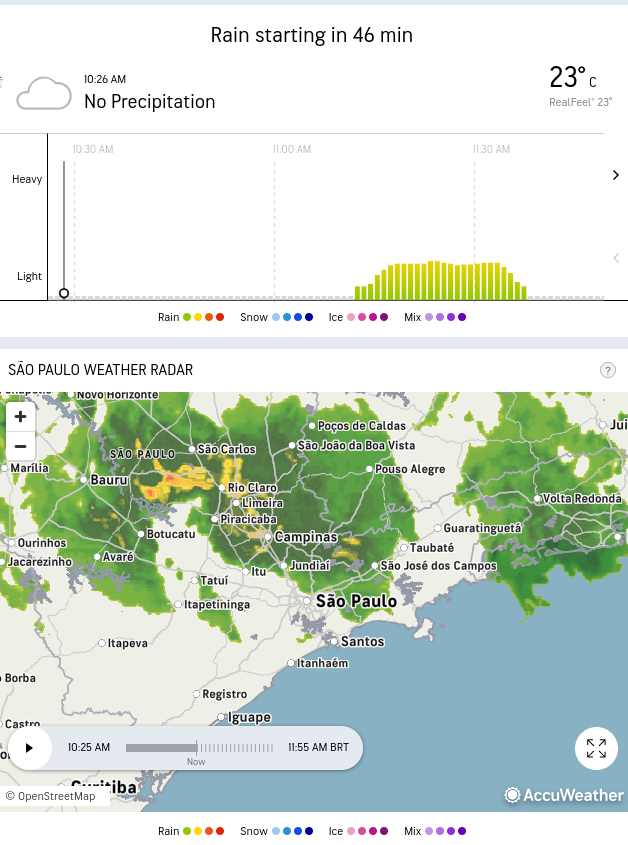This screenshot has height=845, width=628.
Task: Click the dark blue Snow legend dot under the map
Action: [x=309, y=831]
